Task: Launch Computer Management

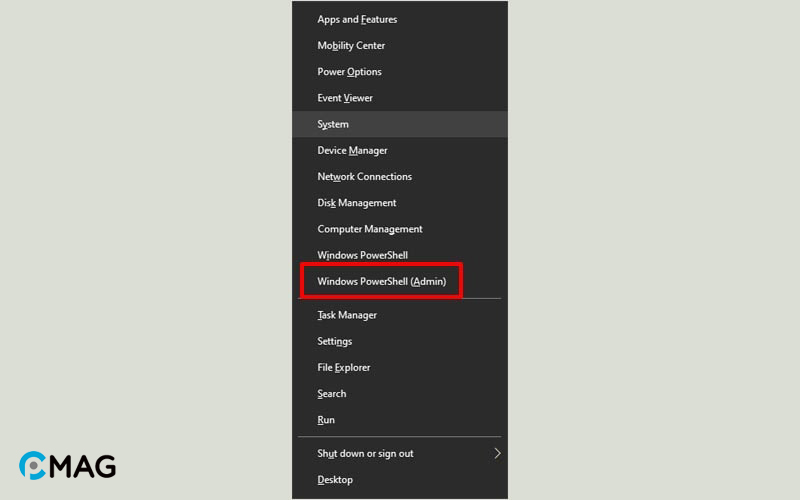Action: pos(399,229)
